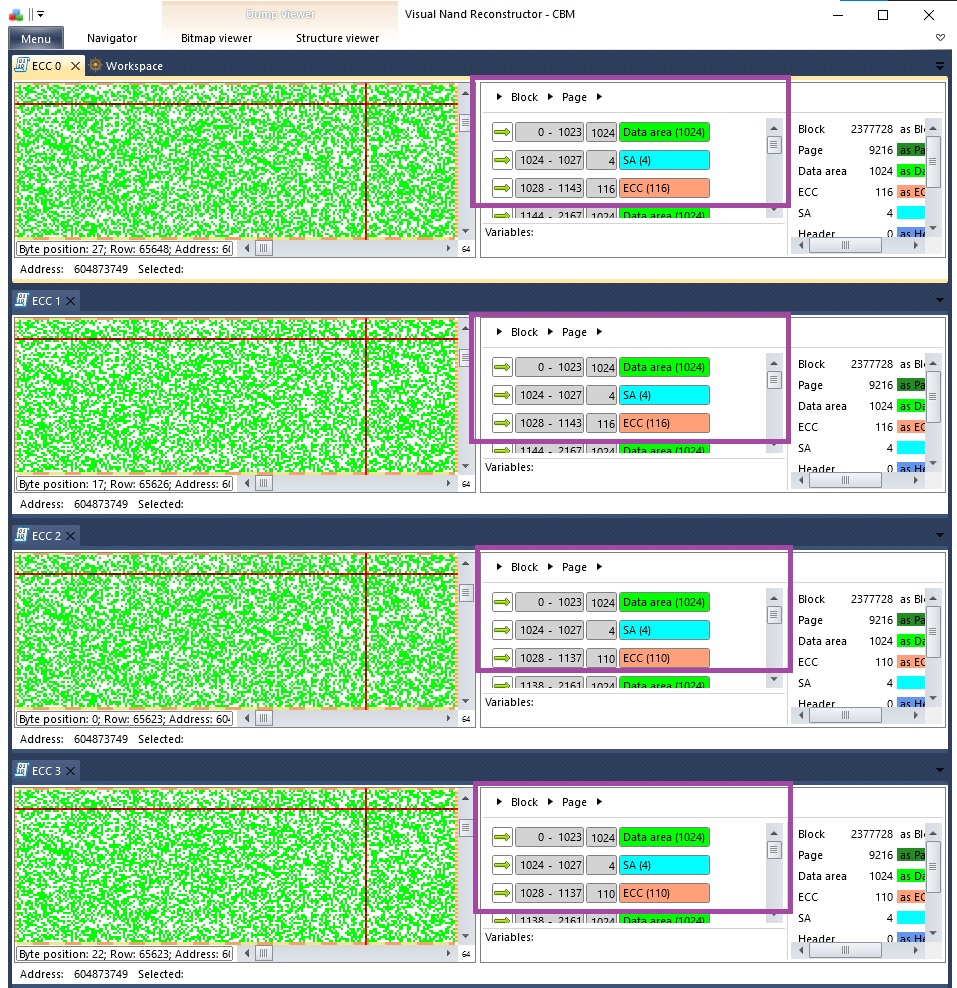Close the ECC 1 panel

click(71, 301)
